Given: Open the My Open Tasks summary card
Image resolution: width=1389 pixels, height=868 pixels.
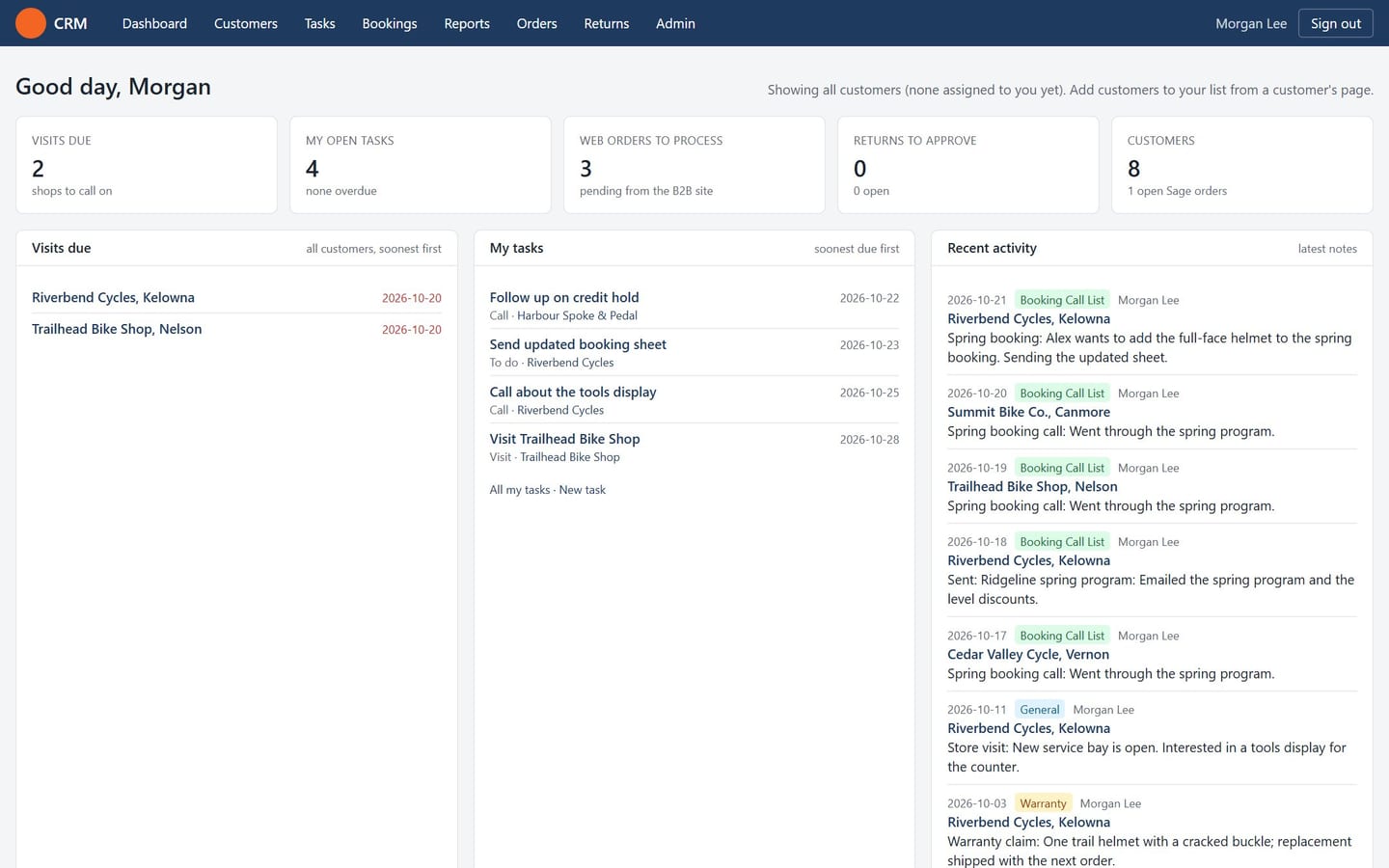Looking at the screenshot, I should [421, 165].
